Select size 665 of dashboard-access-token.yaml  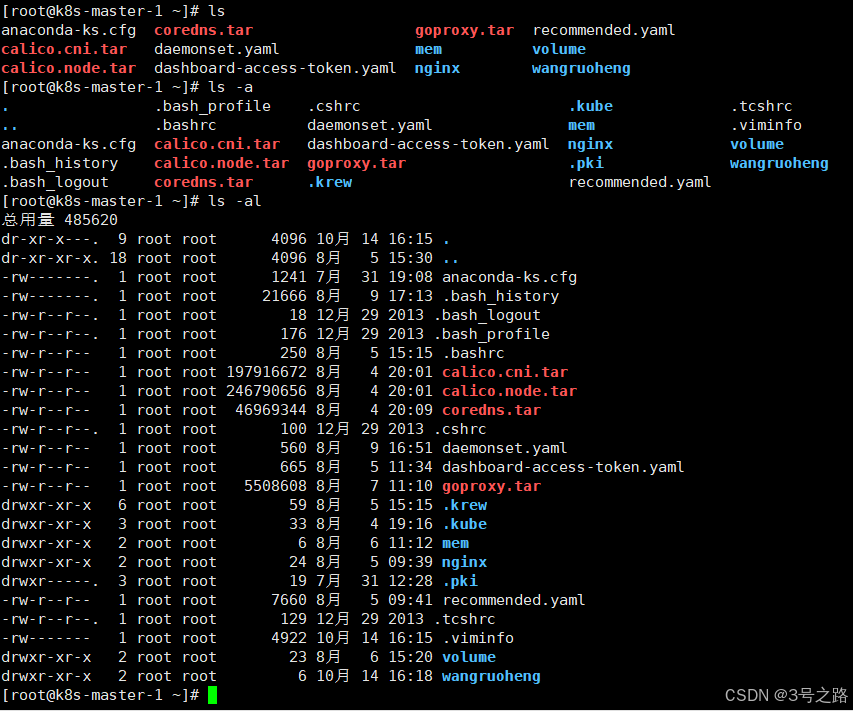pos(293,467)
